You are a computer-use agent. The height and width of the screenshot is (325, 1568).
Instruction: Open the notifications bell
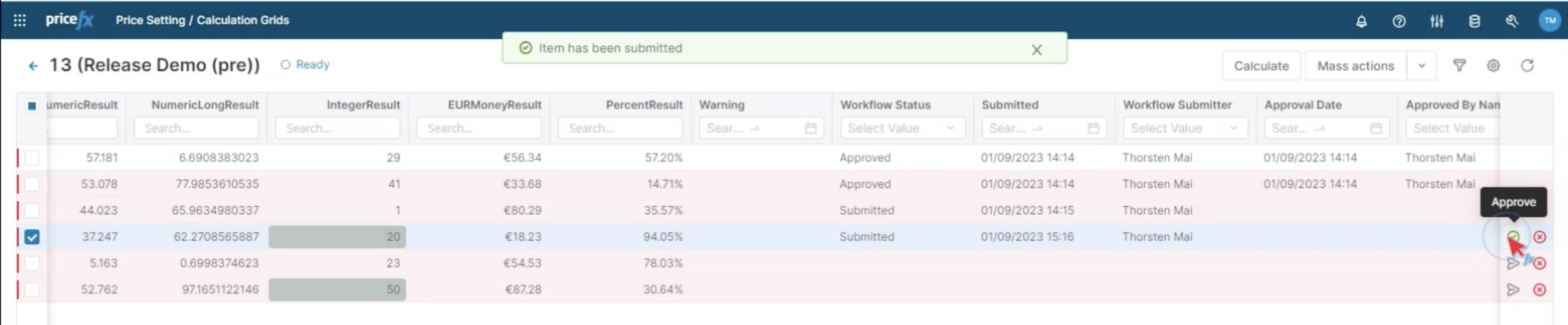[x=1361, y=21]
